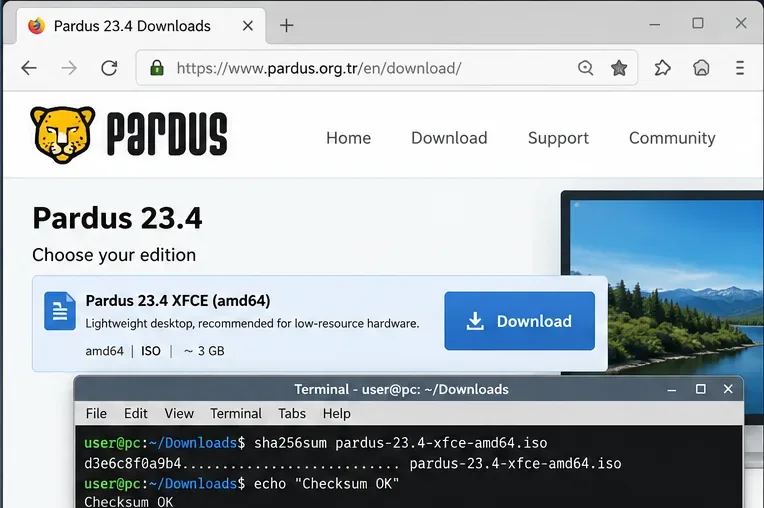The height and width of the screenshot is (508, 764).
Task: Click the address bar URL field
Action: coord(387,68)
